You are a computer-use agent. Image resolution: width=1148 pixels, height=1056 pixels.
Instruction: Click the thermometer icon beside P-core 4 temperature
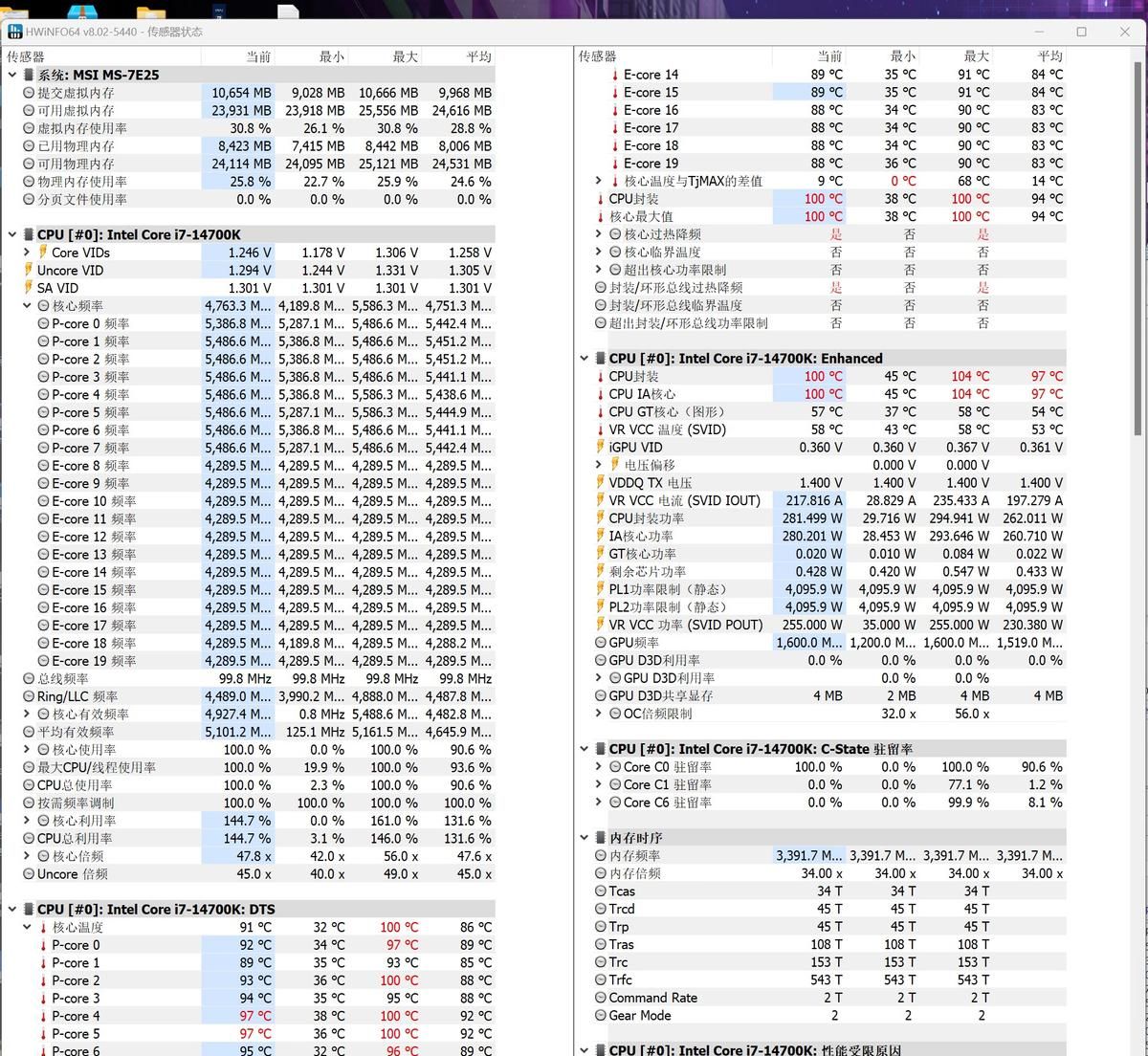(x=43, y=1016)
